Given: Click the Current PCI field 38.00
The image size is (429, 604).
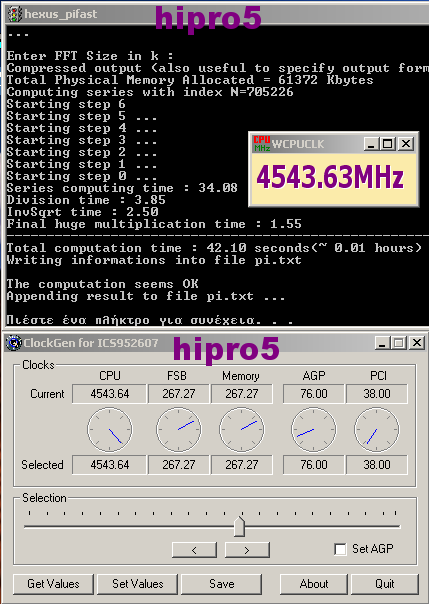Looking at the screenshot, I should 377,394.
